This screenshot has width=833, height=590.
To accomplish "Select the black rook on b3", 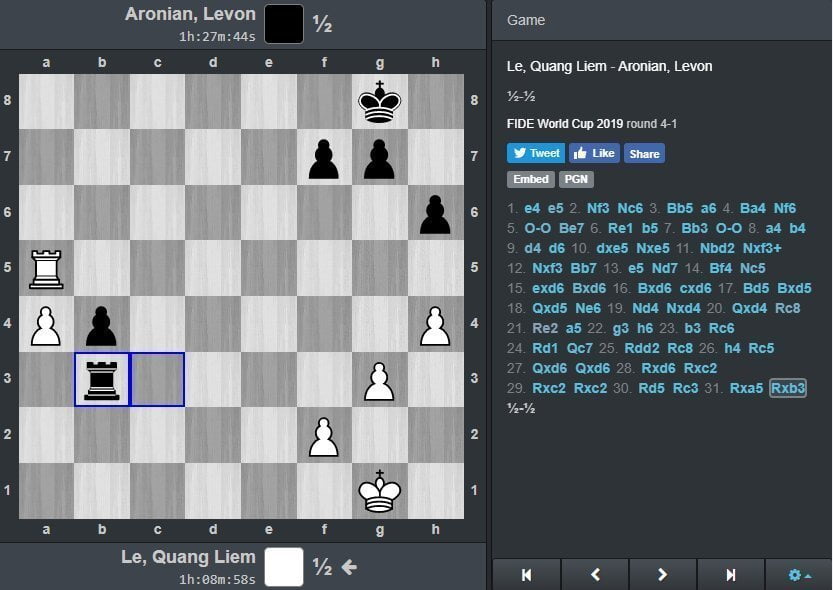I will 102,380.
